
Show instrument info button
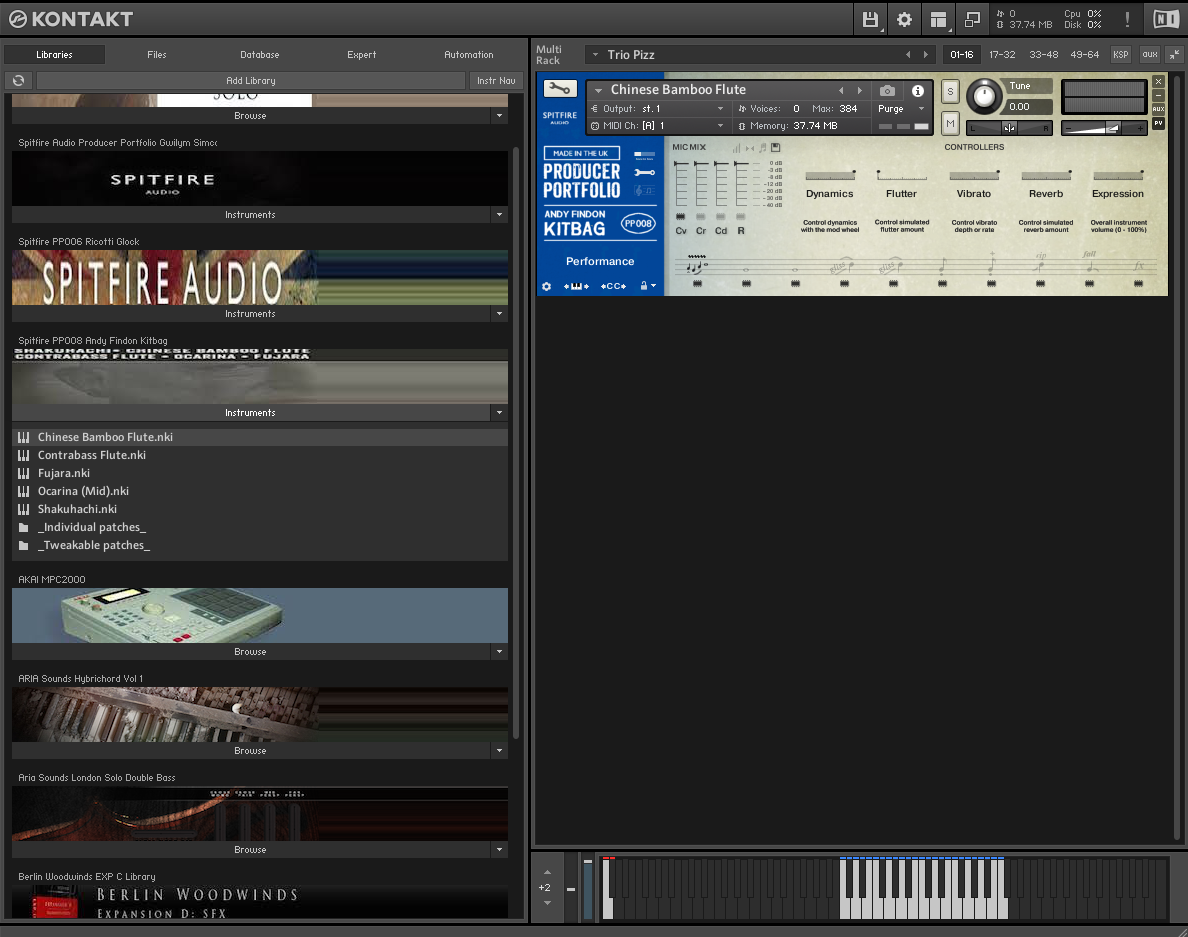tap(918, 91)
